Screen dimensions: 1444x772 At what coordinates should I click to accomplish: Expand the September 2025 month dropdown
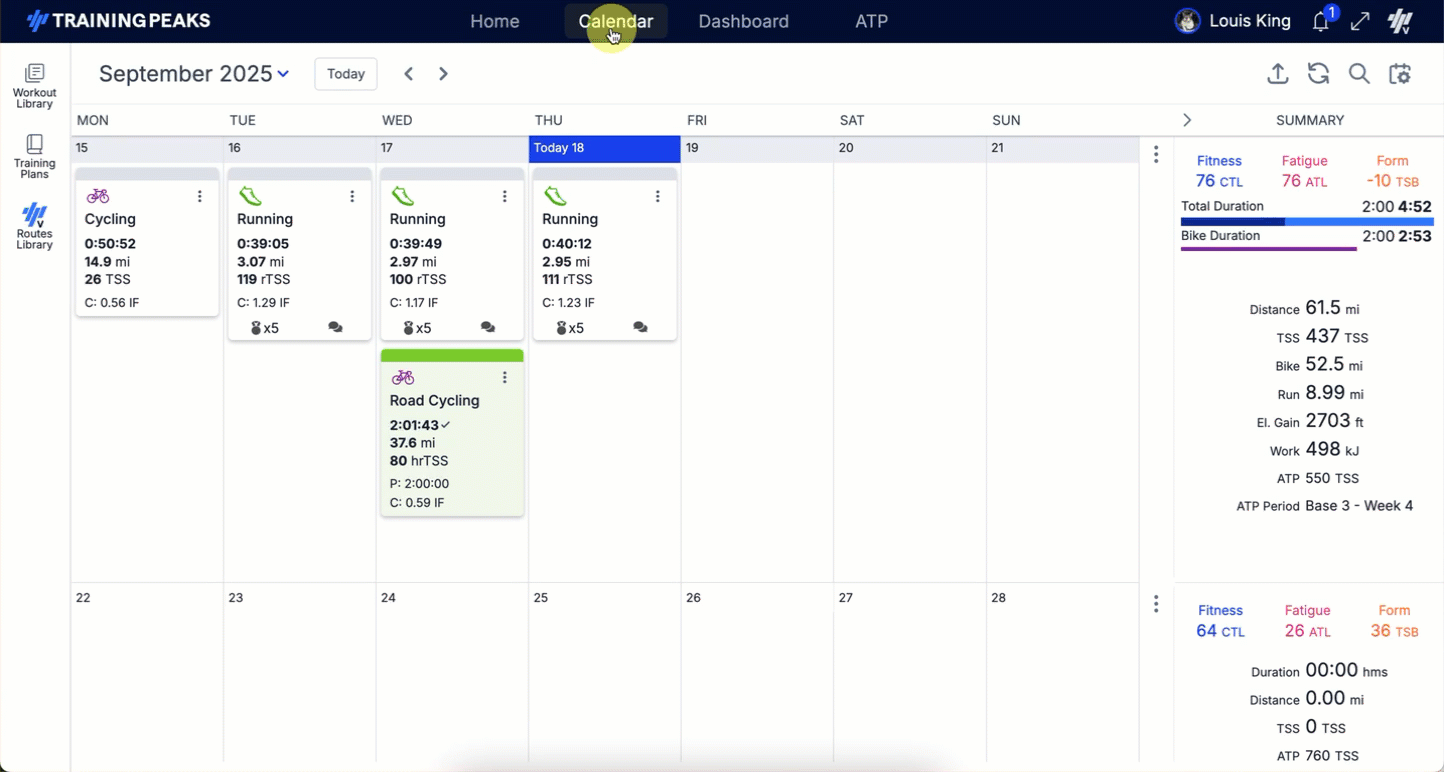tap(283, 74)
